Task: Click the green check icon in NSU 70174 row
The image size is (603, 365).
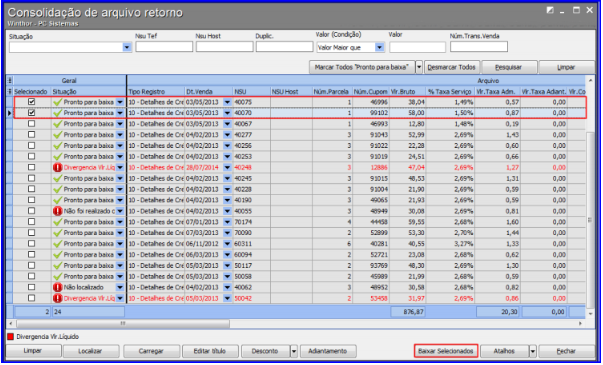Action: (58, 222)
